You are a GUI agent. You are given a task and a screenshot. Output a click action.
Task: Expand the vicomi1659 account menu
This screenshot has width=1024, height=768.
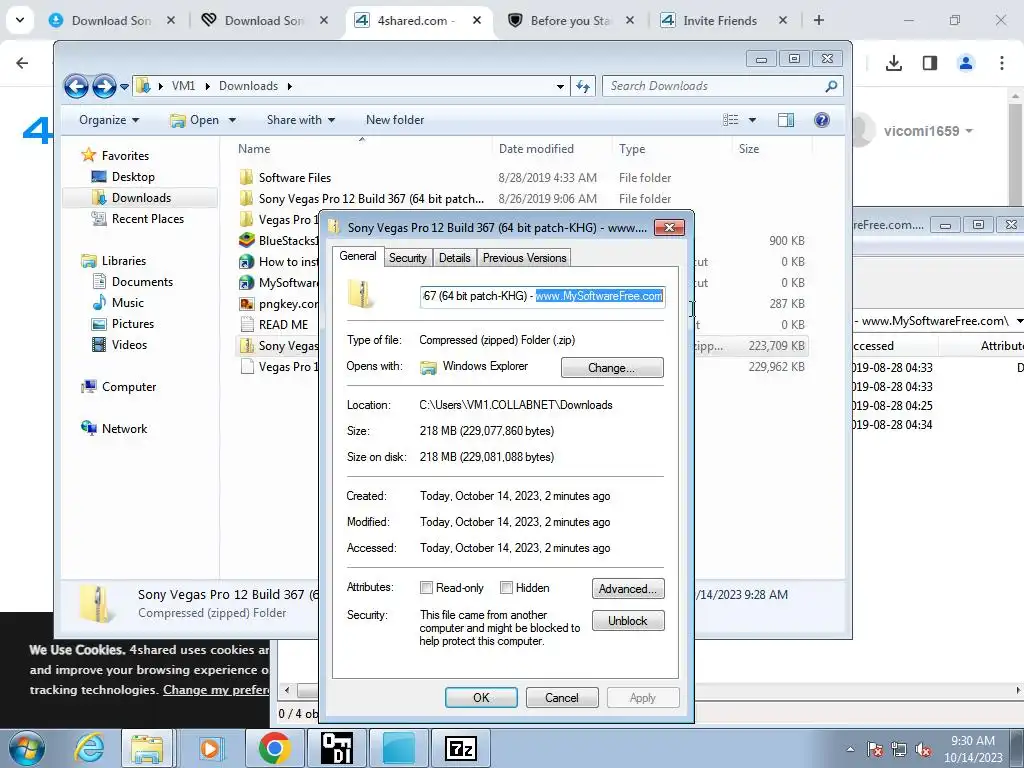tap(928, 131)
